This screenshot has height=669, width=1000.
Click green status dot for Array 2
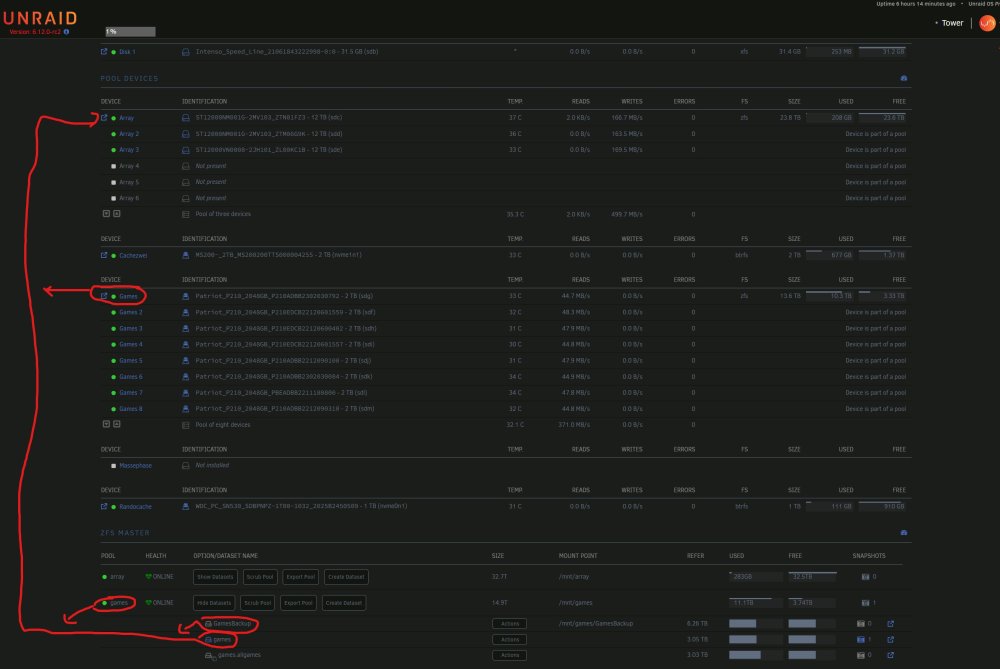click(x=114, y=134)
